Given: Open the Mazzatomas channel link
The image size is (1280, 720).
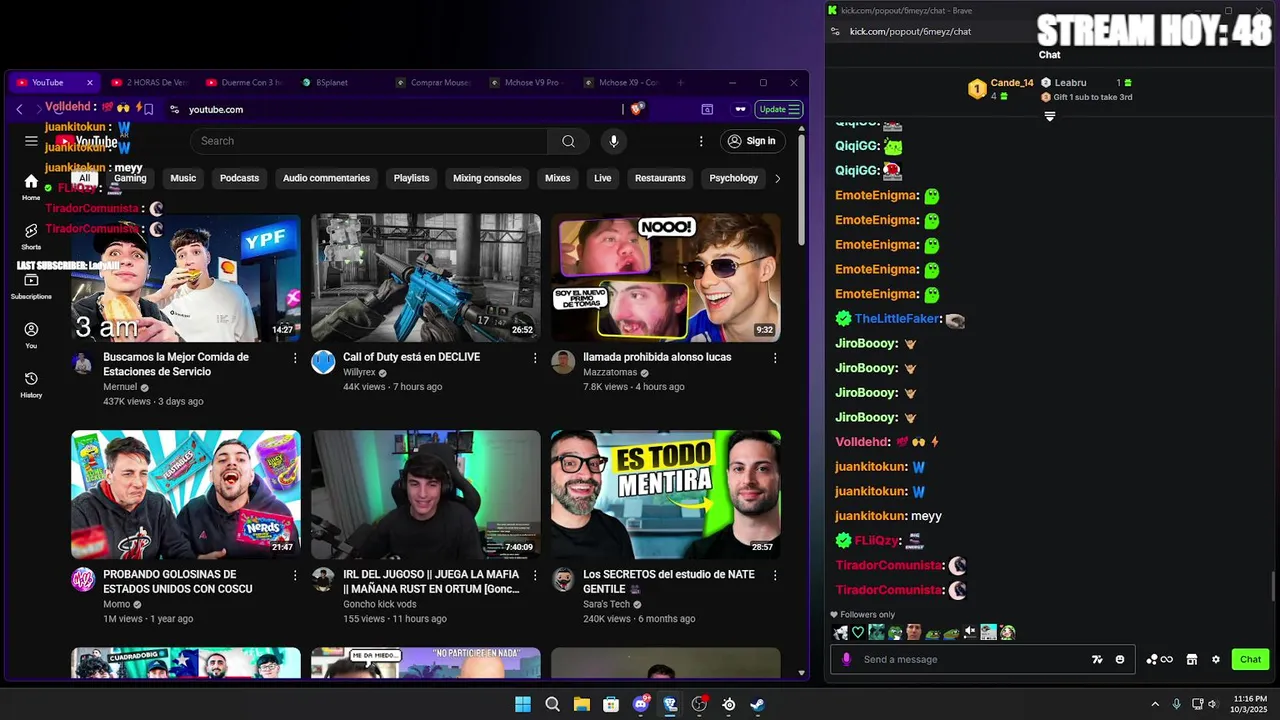Looking at the screenshot, I should (x=610, y=372).
